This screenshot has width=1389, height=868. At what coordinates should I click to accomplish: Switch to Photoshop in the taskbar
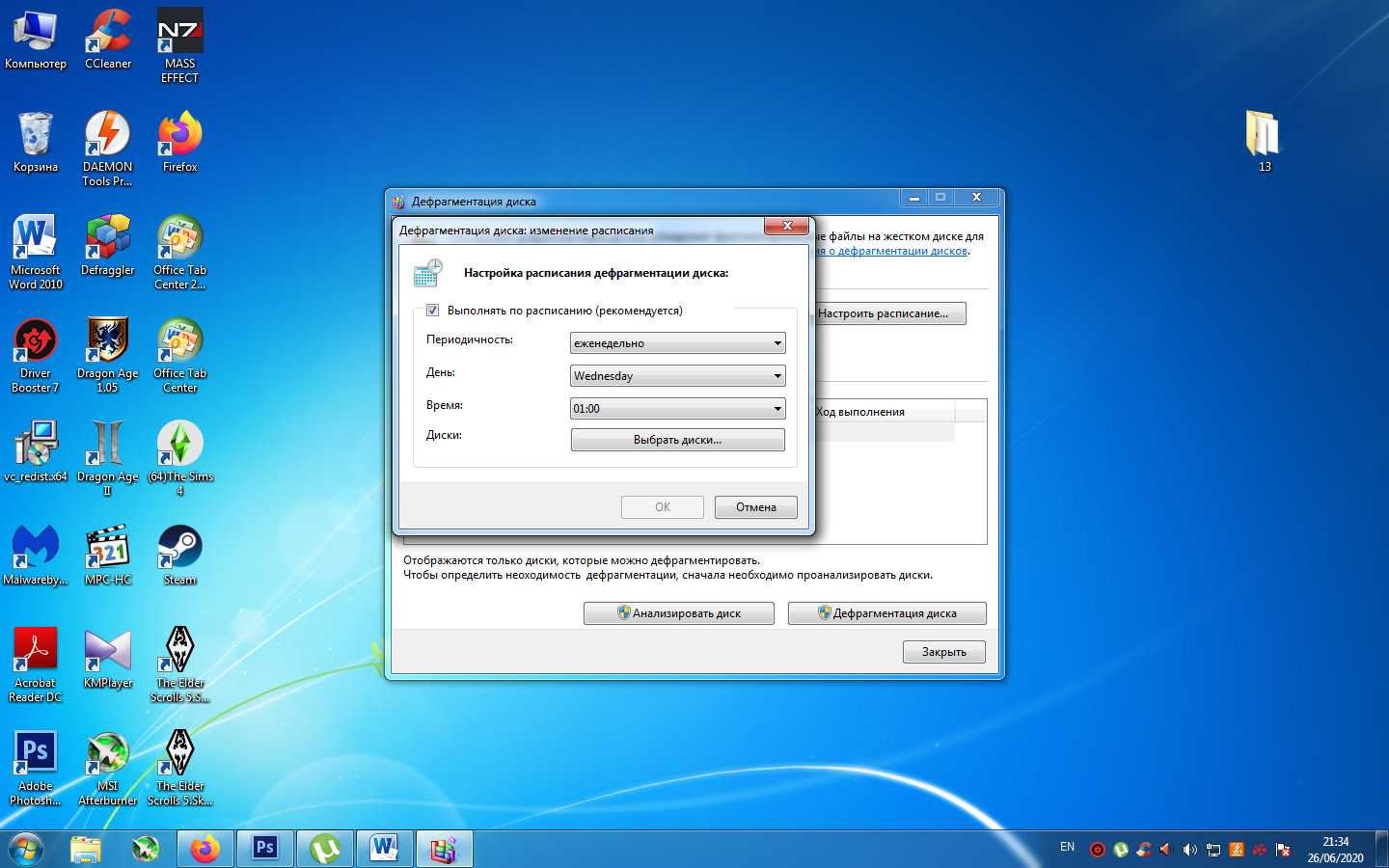tap(264, 849)
